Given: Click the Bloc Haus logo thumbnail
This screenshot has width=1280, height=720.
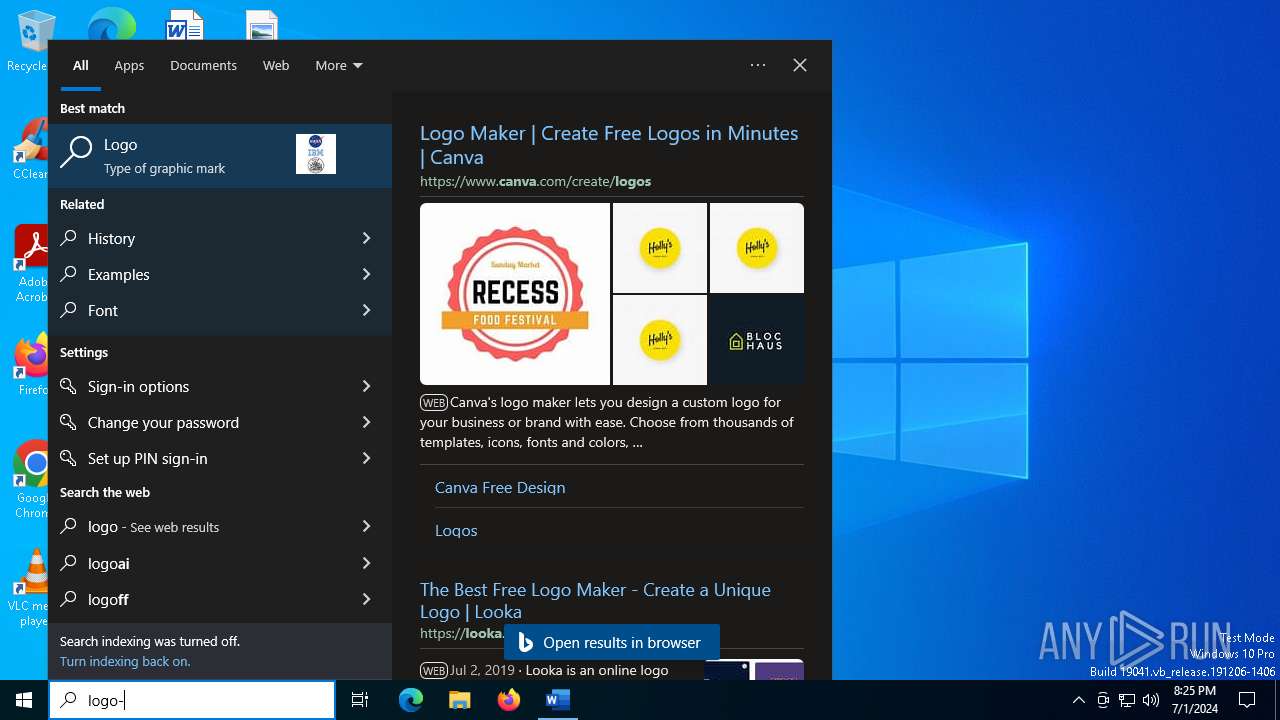Looking at the screenshot, I should pos(756,340).
